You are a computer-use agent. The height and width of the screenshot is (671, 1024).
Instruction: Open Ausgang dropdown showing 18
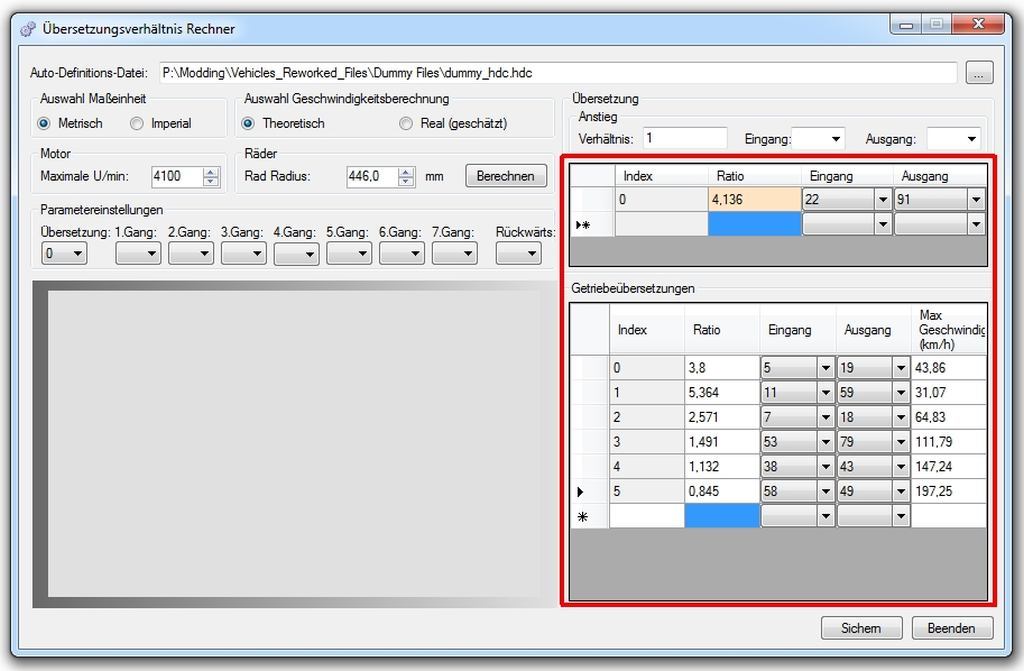point(901,417)
